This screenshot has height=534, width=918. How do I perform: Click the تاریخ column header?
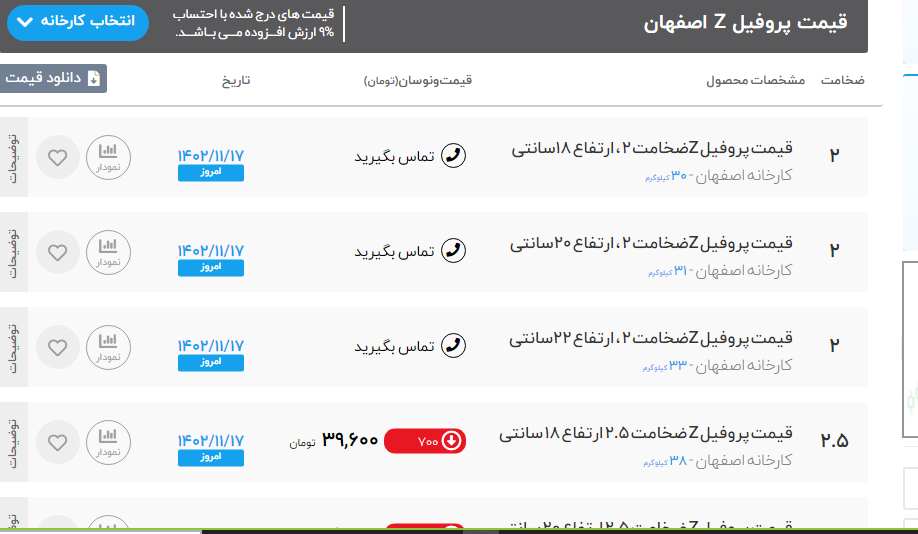point(236,80)
